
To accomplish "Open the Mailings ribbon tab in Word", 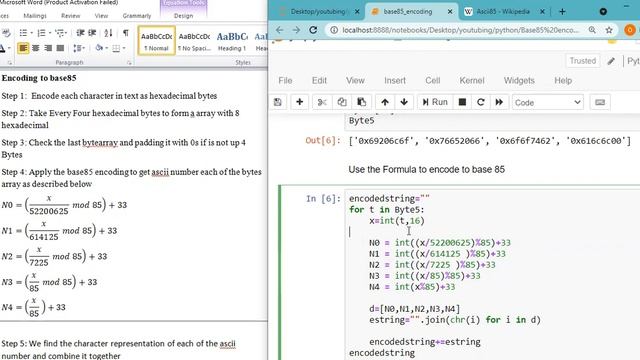I will (35, 16).
